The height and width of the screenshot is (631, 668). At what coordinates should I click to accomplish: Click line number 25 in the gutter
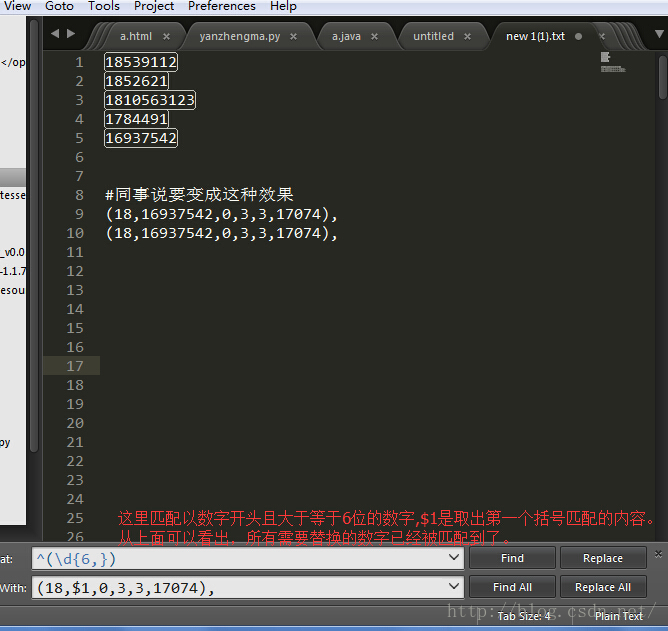tap(75, 518)
